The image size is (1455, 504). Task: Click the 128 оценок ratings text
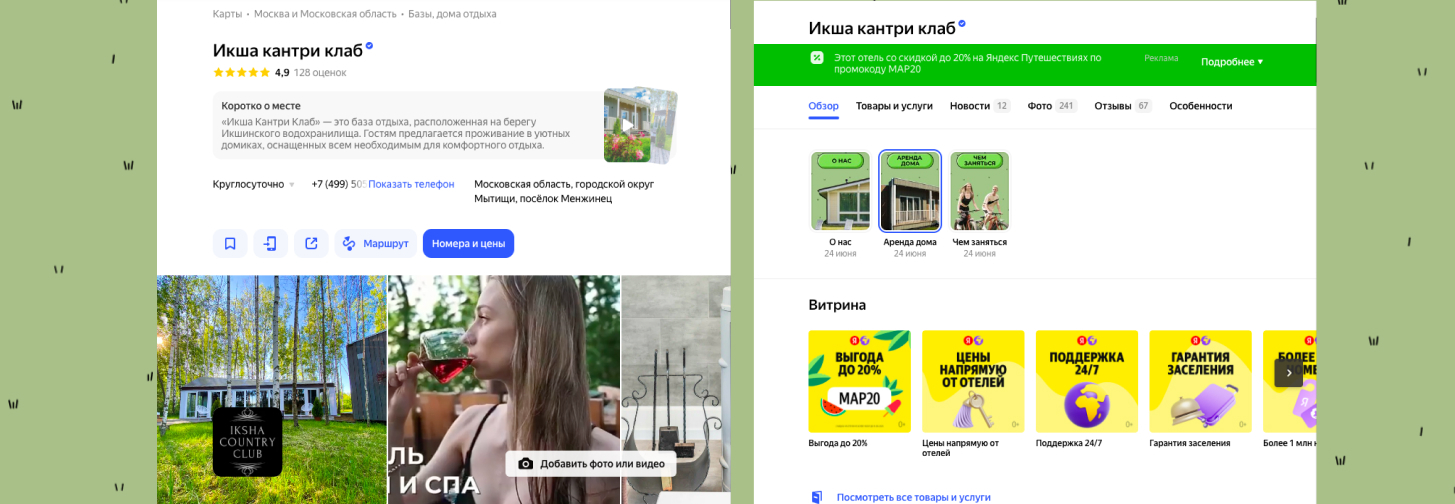click(x=320, y=72)
